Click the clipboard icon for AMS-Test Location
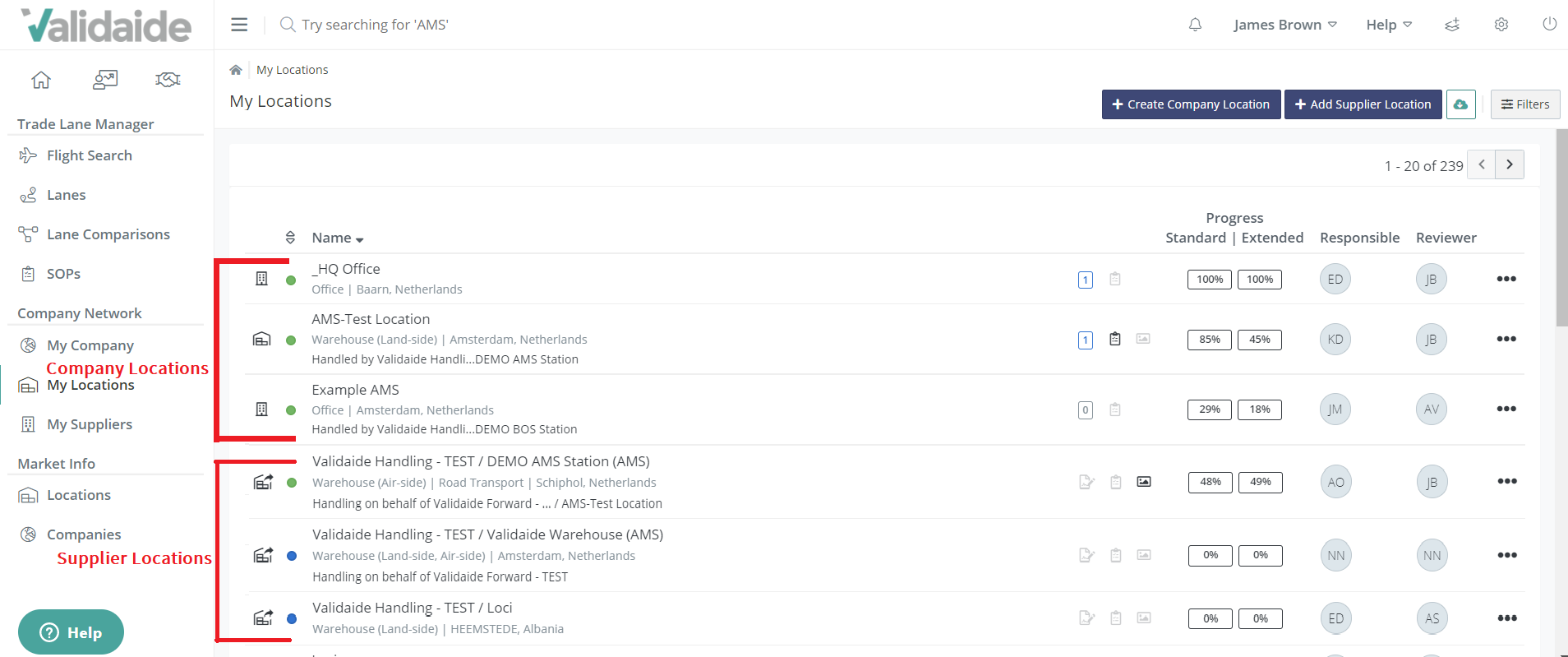 pyautogui.click(x=1115, y=339)
